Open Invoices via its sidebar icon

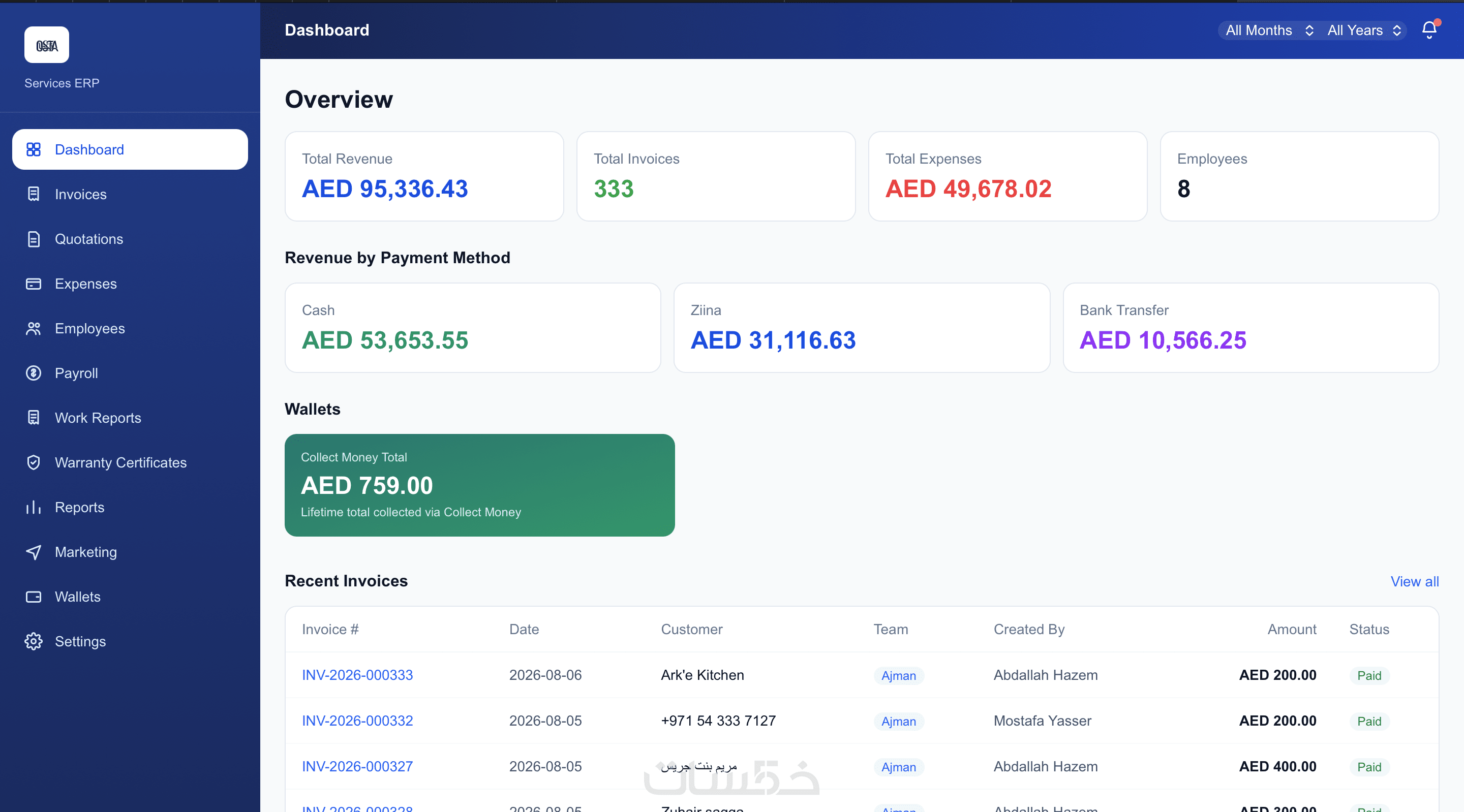pyautogui.click(x=34, y=194)
